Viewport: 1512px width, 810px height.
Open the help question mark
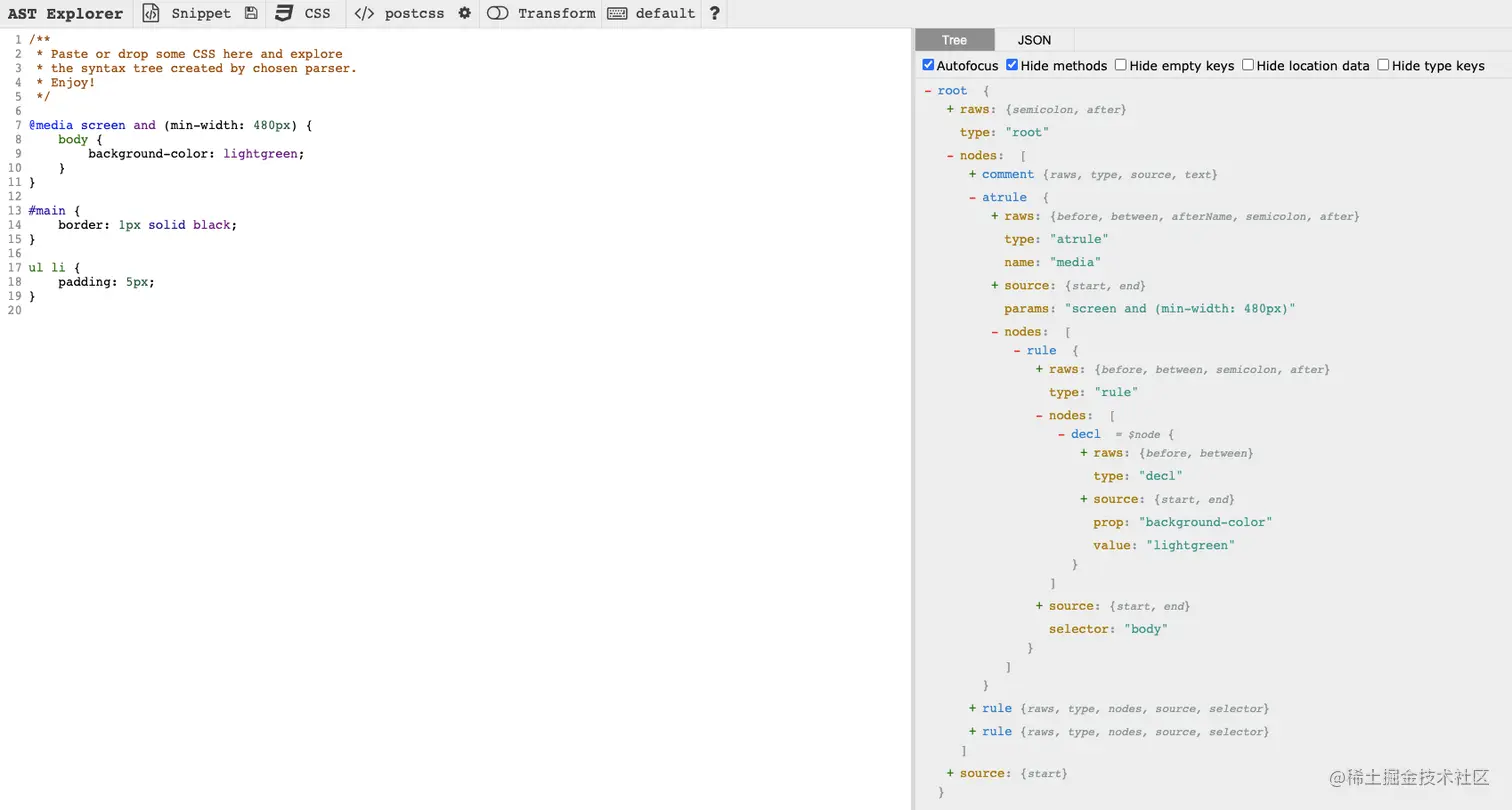pos(714,13)
